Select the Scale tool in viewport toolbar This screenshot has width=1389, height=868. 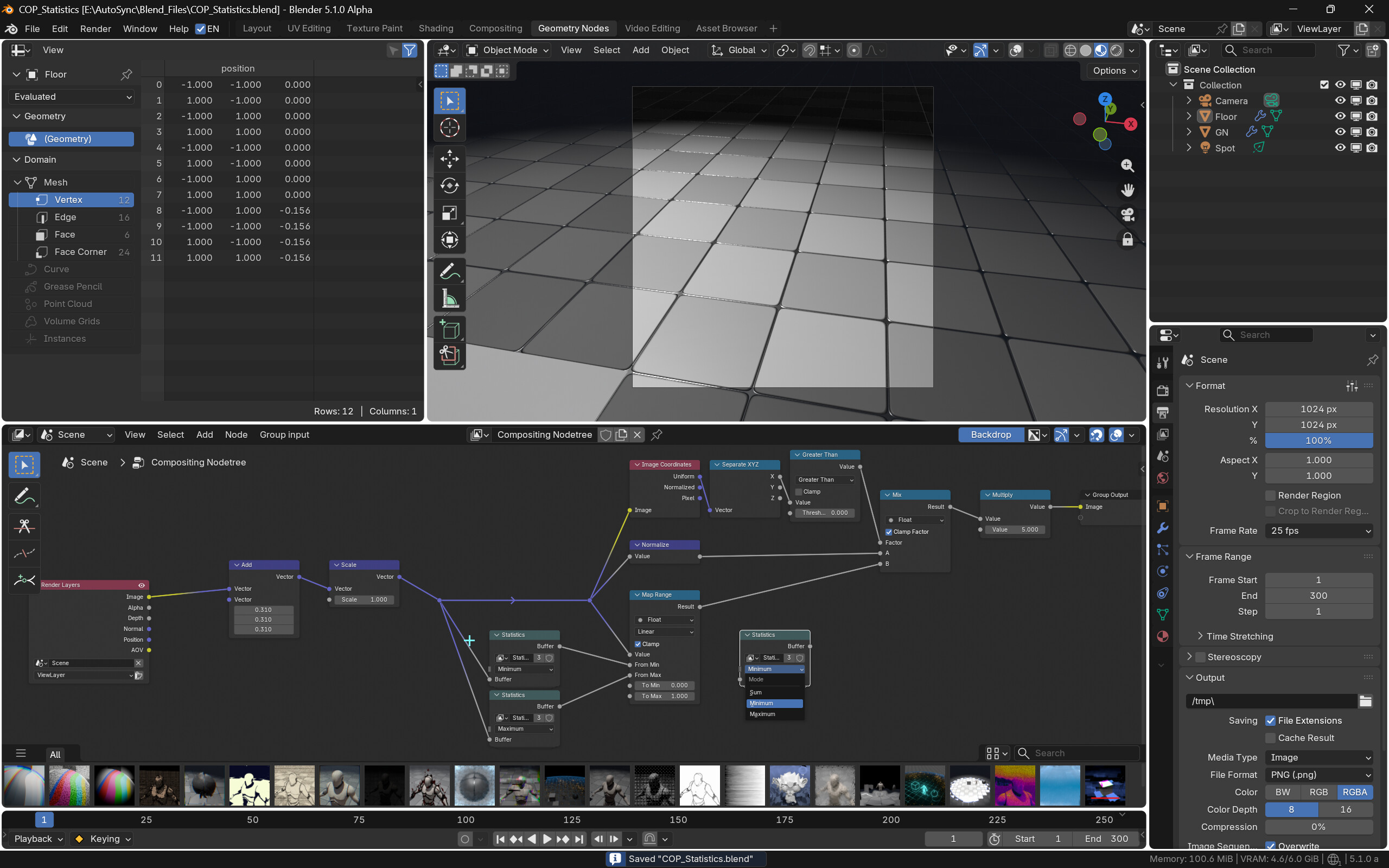tap(449, 213)
